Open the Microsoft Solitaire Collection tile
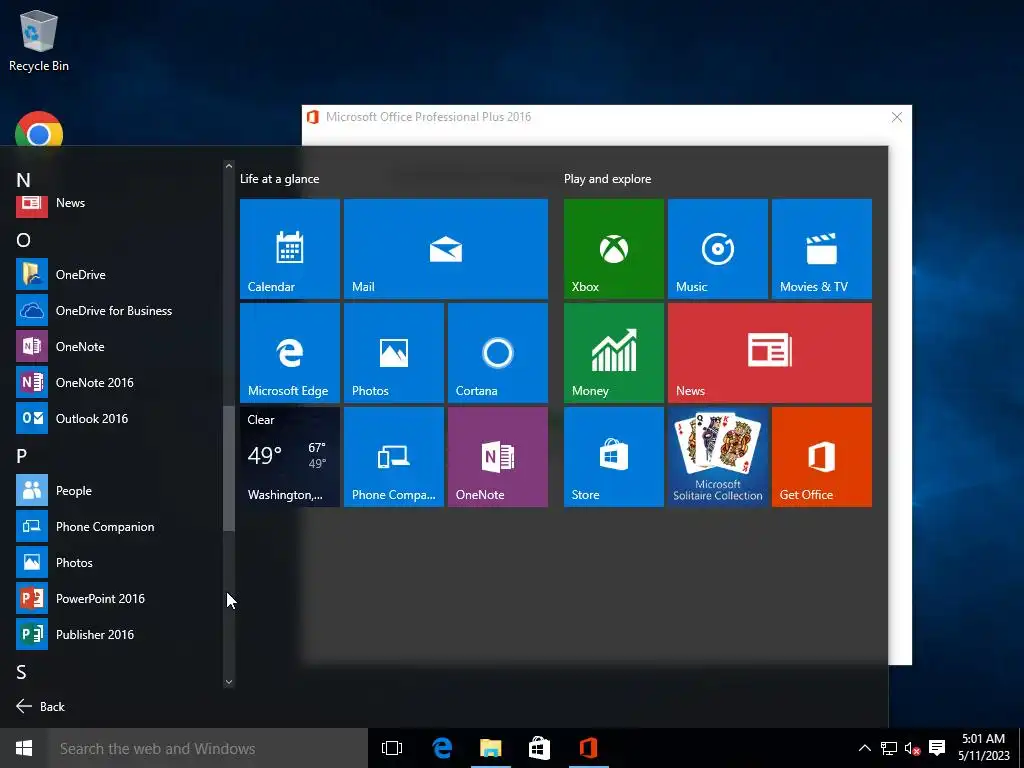Viewport: 1024px width, 768px height. pyautogui.click(x=718, y=456)
